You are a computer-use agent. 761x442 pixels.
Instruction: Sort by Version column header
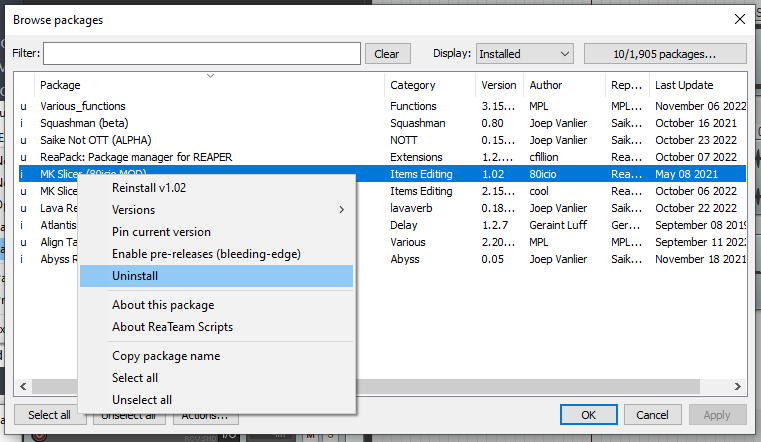[x=499, y=85]
